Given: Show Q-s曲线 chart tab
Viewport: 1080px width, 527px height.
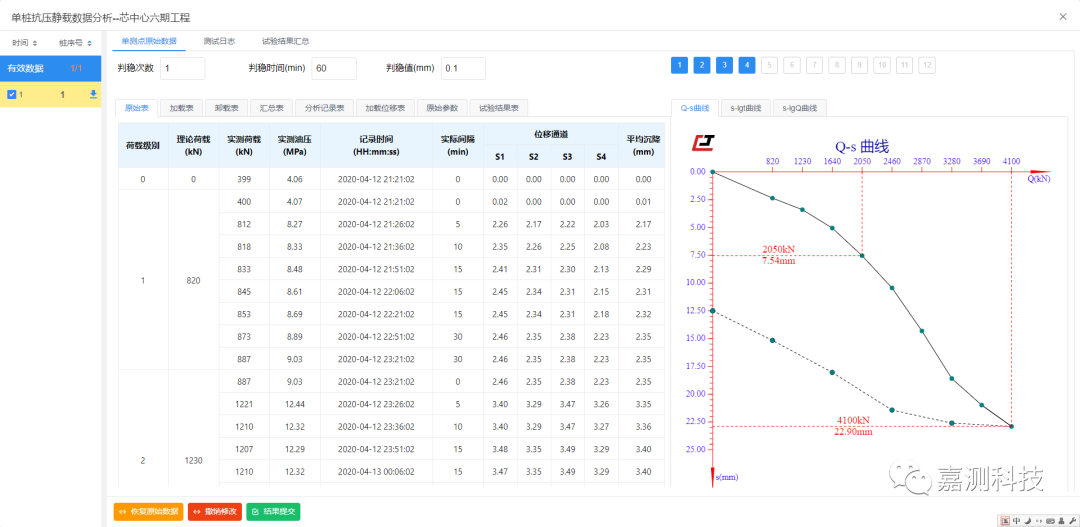Looking at the screenshot, I should (x=695, y=107).
